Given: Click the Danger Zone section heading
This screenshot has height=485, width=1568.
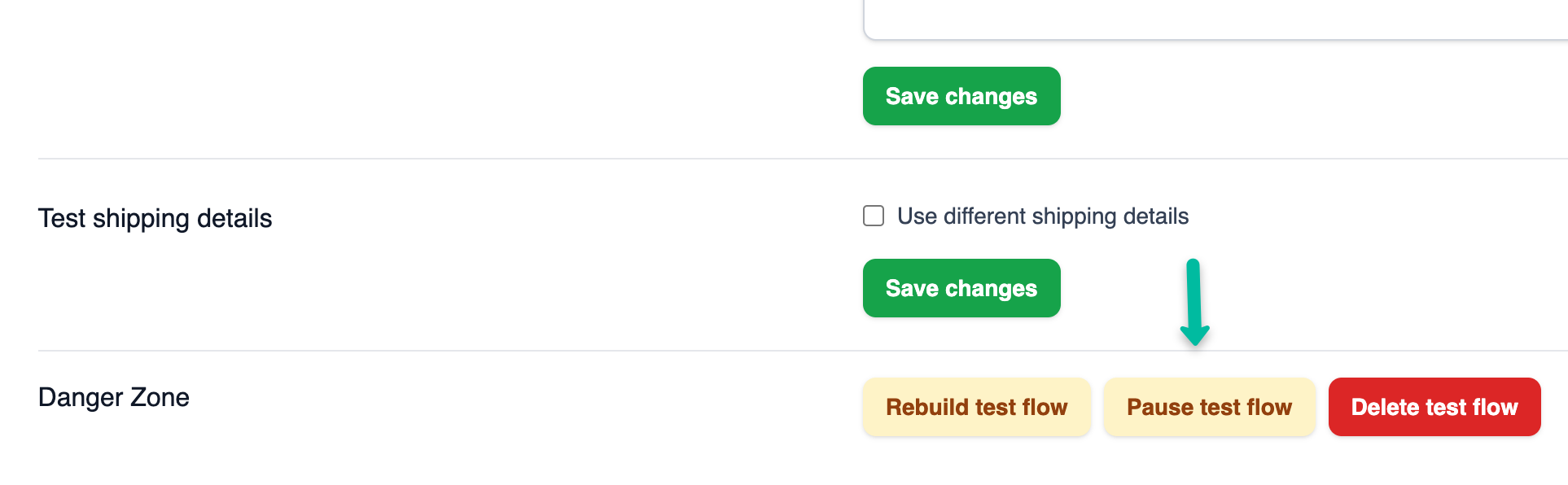Looking at the screenshot, I should pos(113,396).
